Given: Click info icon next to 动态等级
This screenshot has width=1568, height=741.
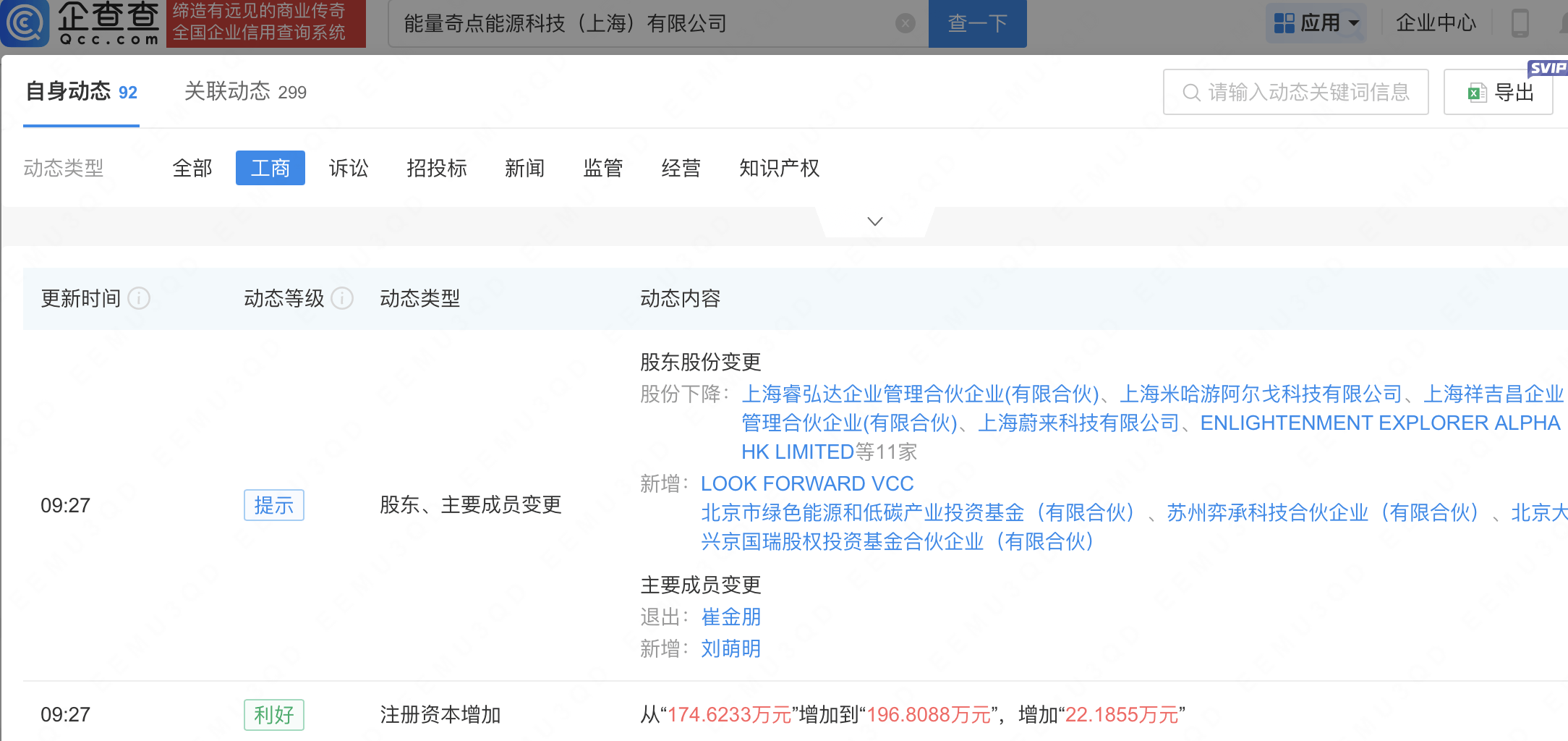Looking at the screenshot, I should point(342,298).
